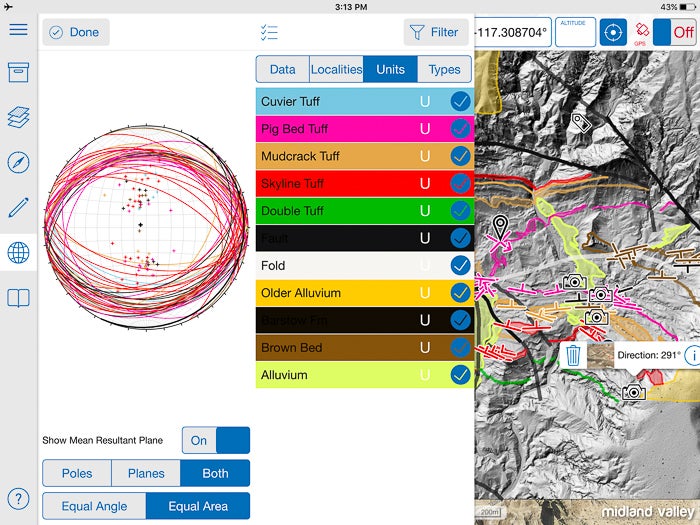Center map with the location target button
The height and width of the screenshot is (525, 700).
coord(613,32)
